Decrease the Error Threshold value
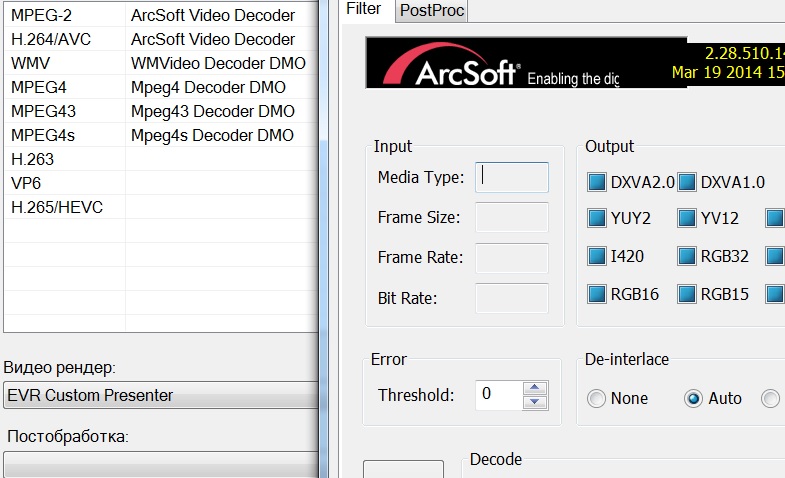This screenshot has height=478, width=785. [x=536, y=402]
